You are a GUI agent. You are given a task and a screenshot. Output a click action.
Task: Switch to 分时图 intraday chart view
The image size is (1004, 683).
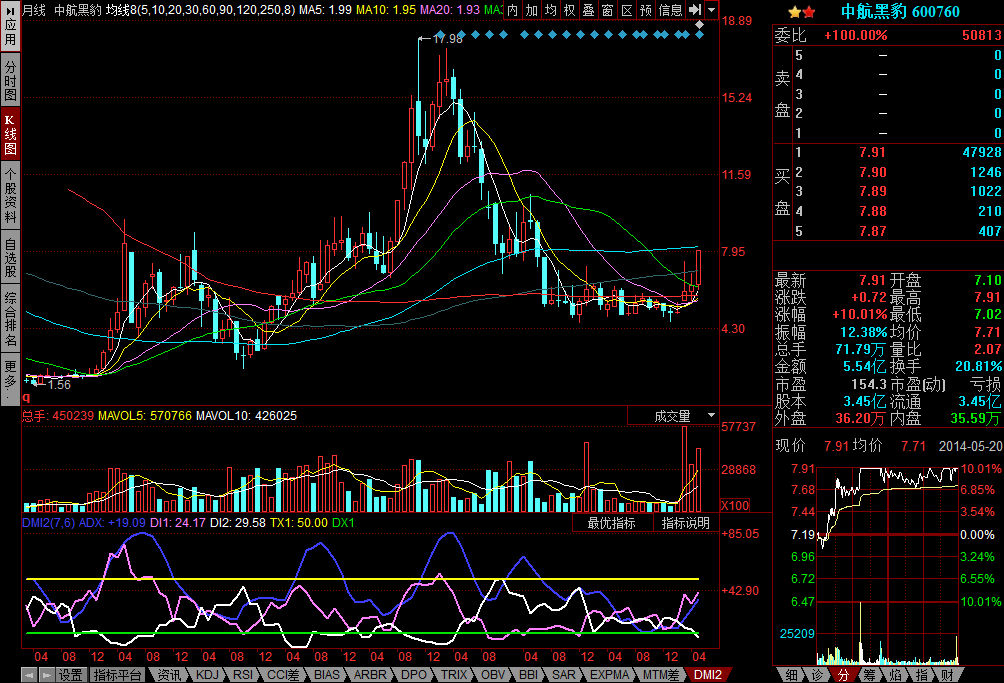click(10, 81)
